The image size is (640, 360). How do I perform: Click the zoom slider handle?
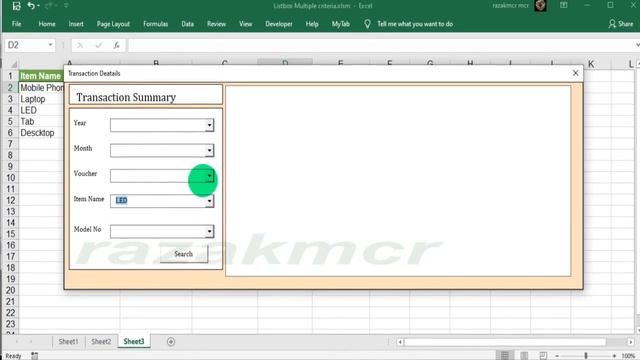[x=586, y=356]
